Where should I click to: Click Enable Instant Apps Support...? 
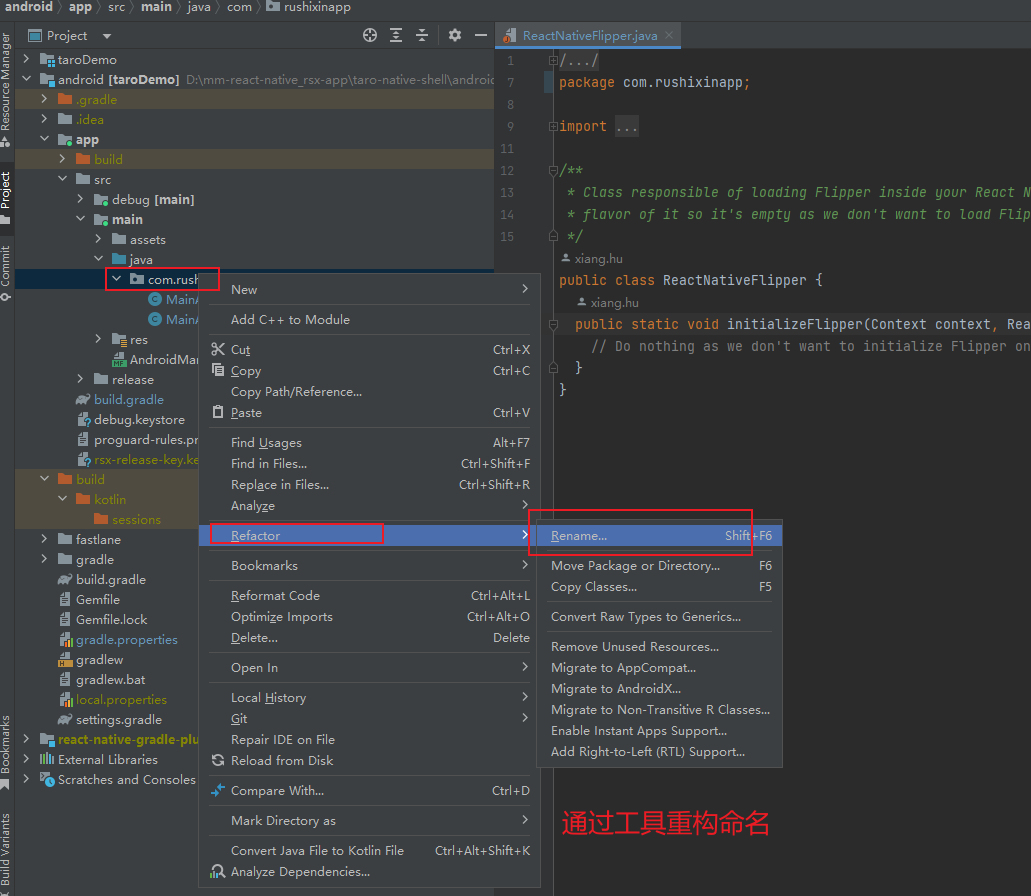[659, 730]
